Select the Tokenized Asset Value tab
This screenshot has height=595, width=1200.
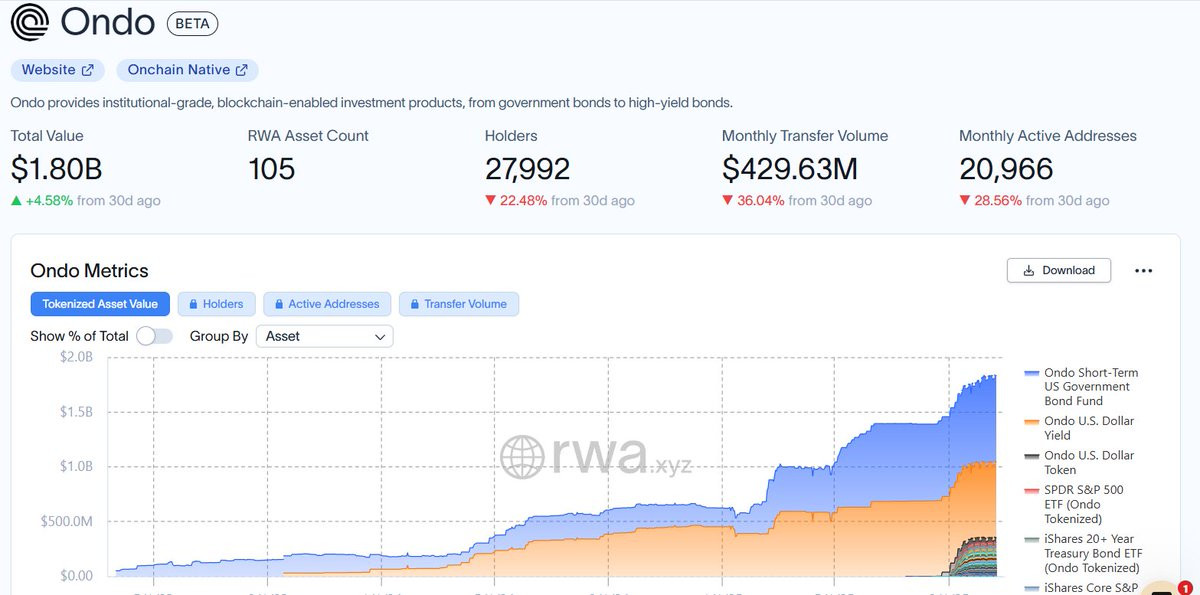(100, 304)
